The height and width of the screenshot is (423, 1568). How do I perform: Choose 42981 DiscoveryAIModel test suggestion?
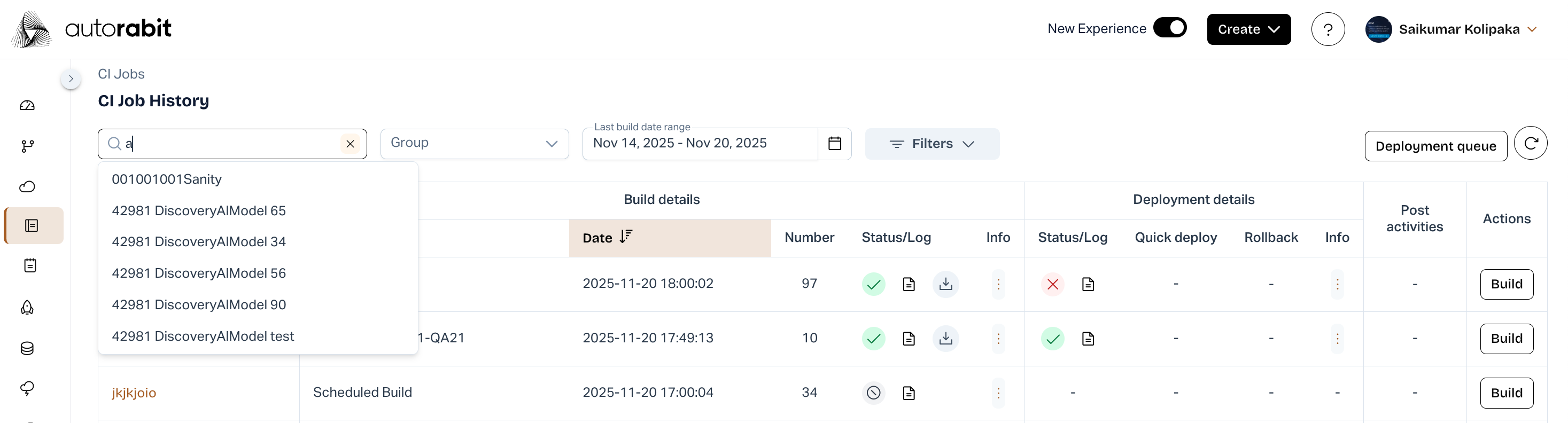click(x=203, y=336)
